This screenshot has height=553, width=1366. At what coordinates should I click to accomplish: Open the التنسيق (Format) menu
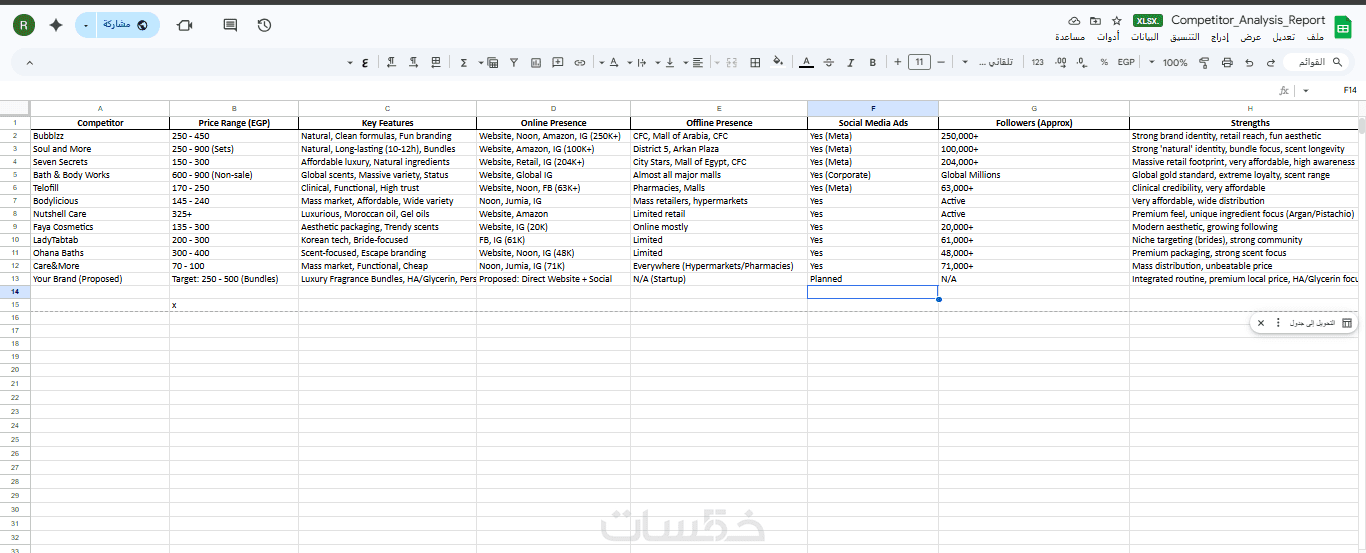[x=1183, y=37]
